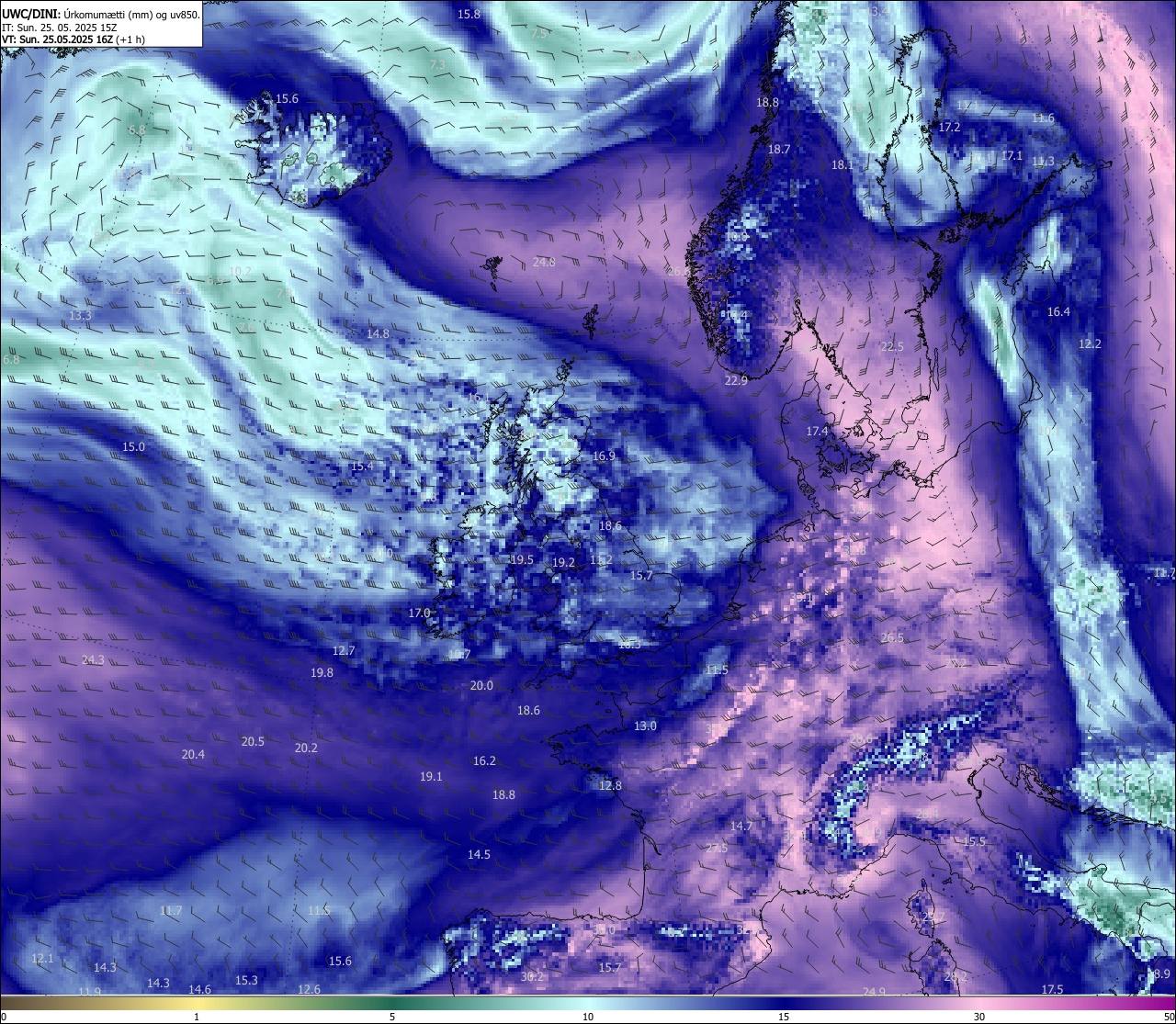The width and height of the screenshot is (1176, 1024).
Task: Click the 17.4 value near Denmark
Action: point(817,431)
